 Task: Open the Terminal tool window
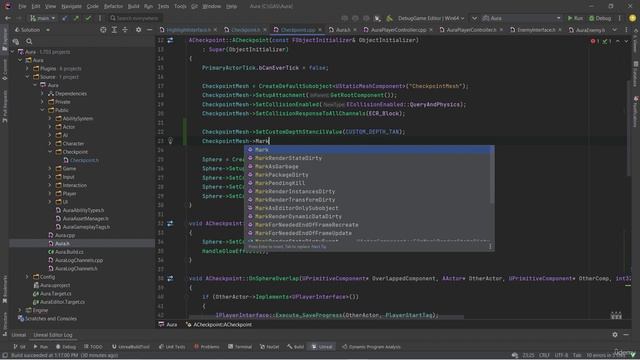coord(240,347)
